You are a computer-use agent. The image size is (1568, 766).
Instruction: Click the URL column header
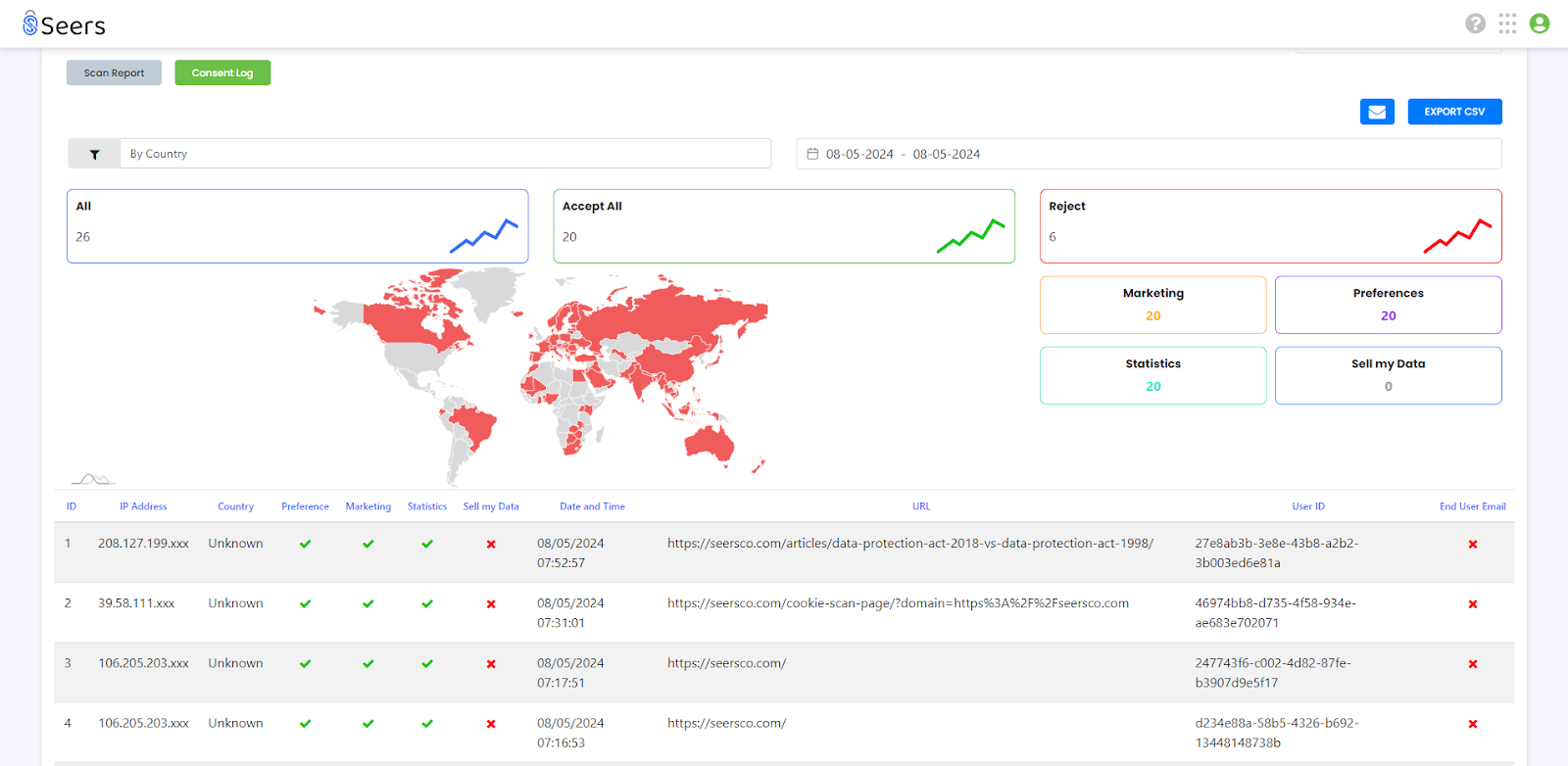(921, 506)
